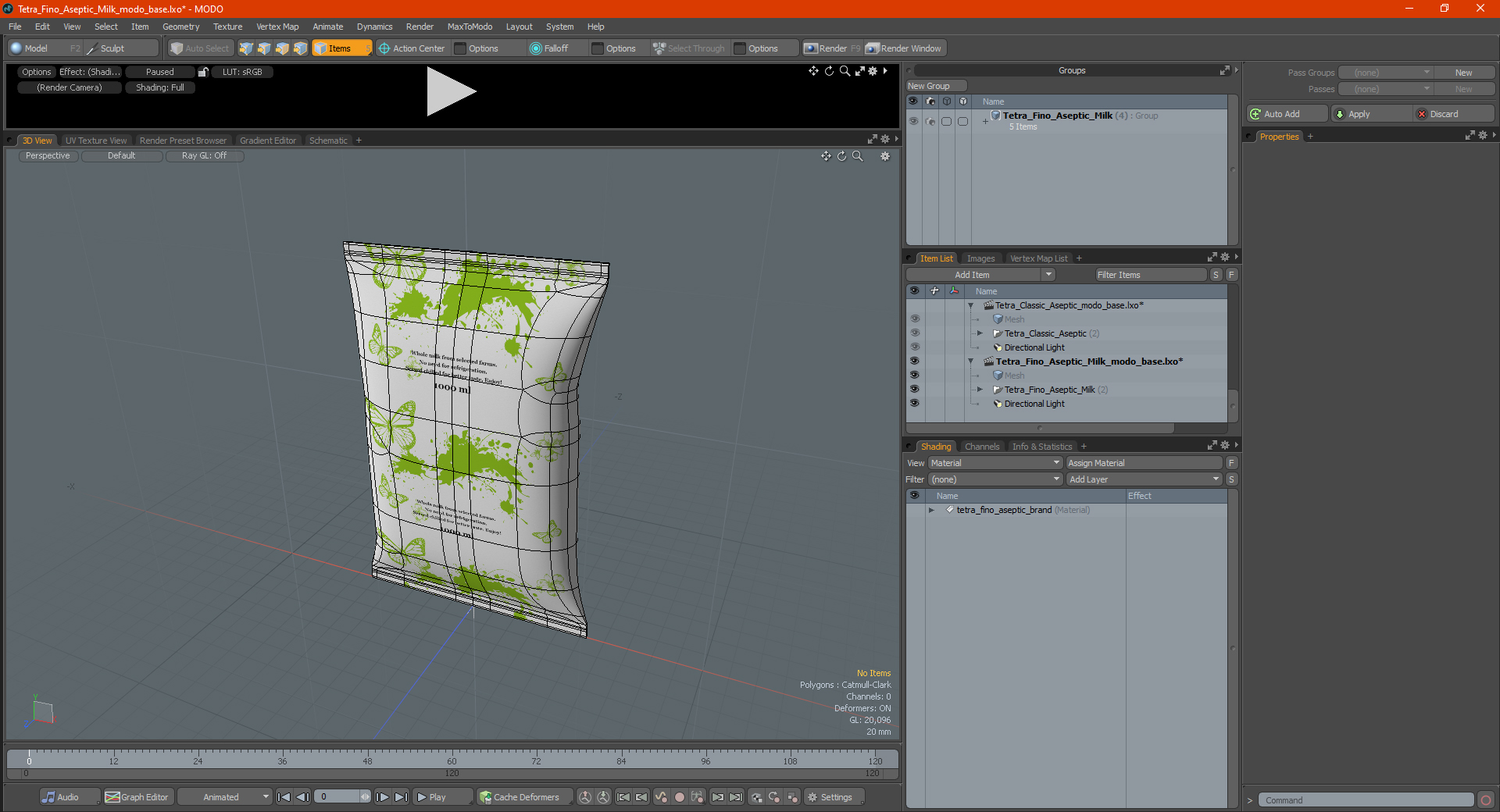Click the Render F9 button
1500x812 pixels.
[832, 48]
